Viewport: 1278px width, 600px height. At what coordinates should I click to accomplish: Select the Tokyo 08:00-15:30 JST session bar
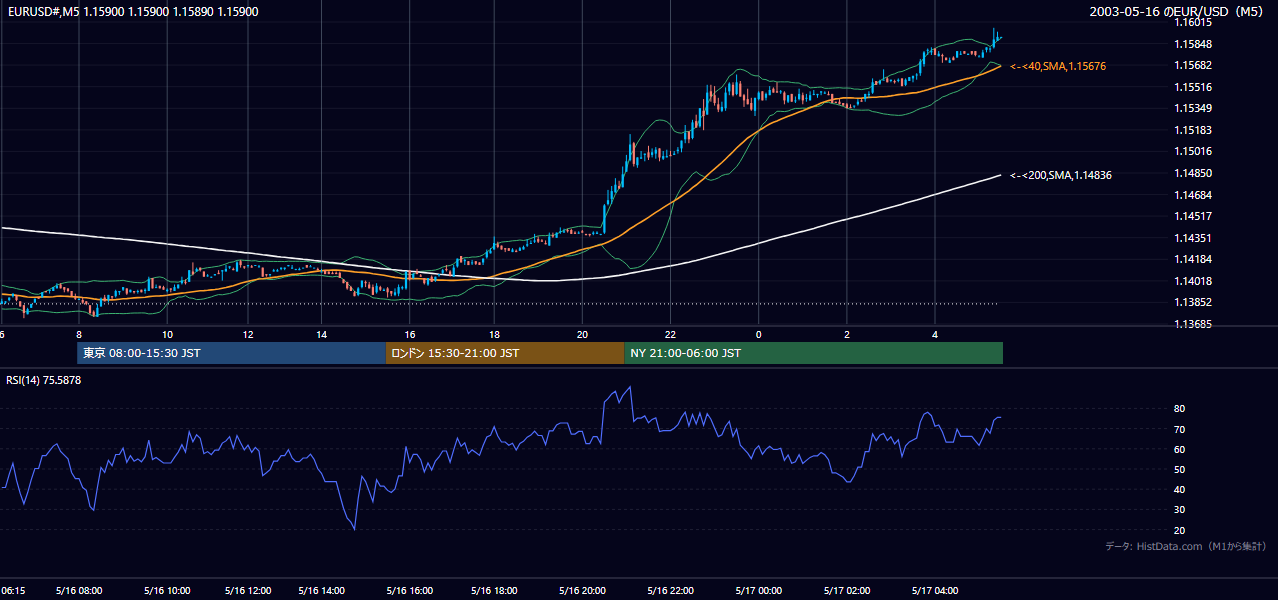231,353
